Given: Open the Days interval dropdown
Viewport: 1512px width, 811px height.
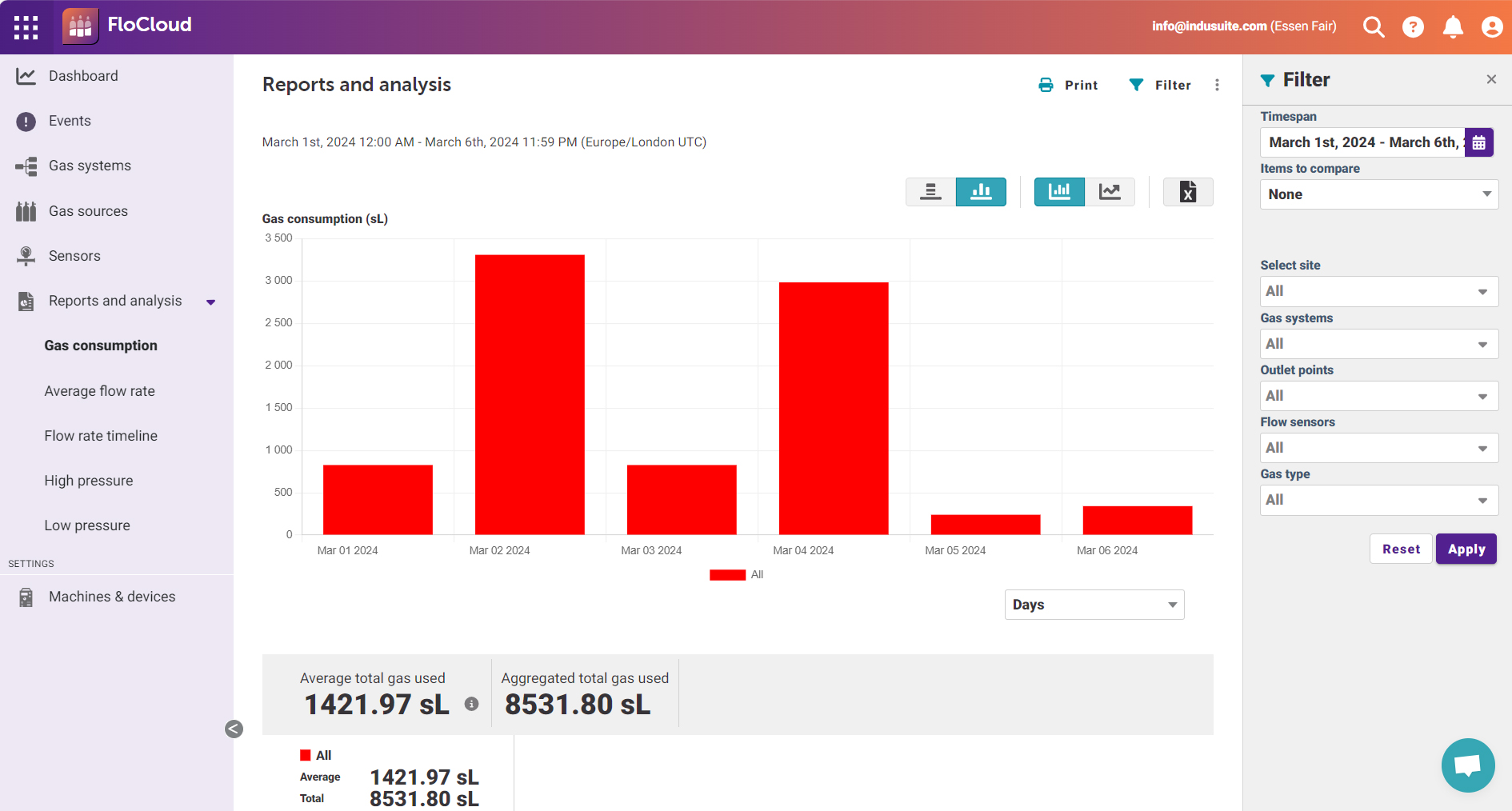Looking at the screenshot, I should point(1094,604).
